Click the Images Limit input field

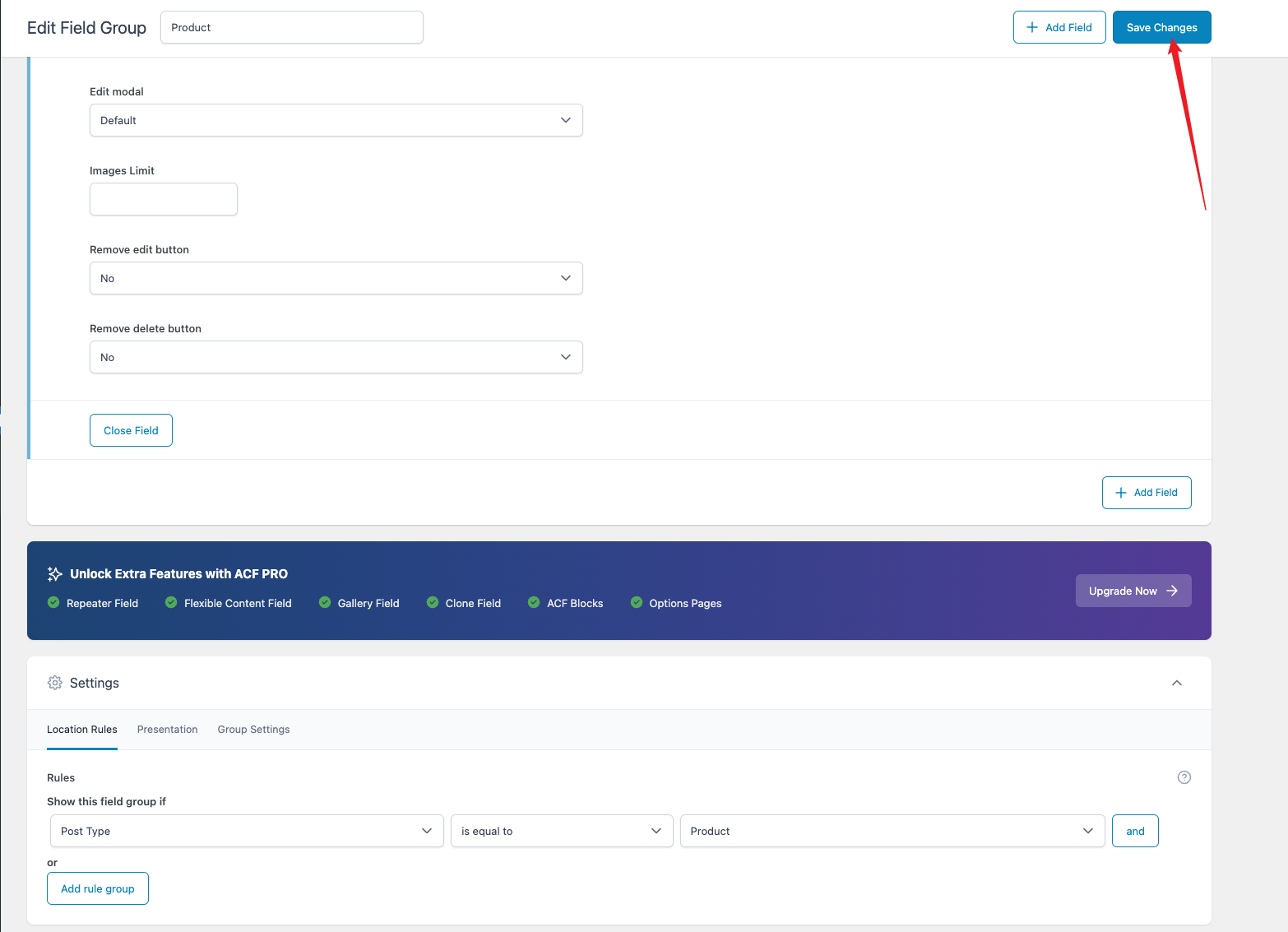(x=164, y=199)
